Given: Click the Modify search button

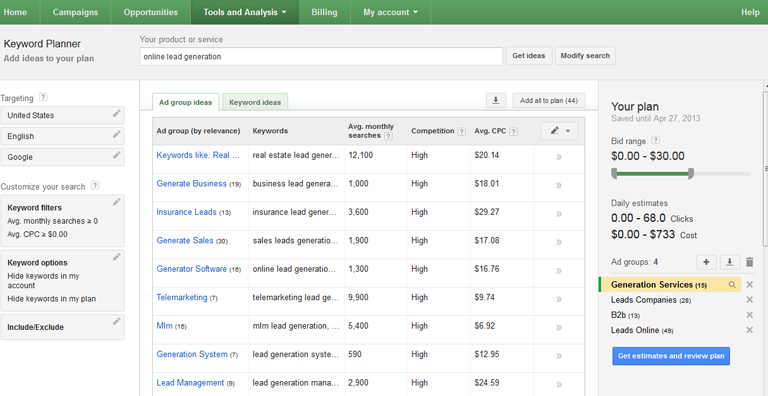Looking at the screenshot, I should click(x=585, y=56).
